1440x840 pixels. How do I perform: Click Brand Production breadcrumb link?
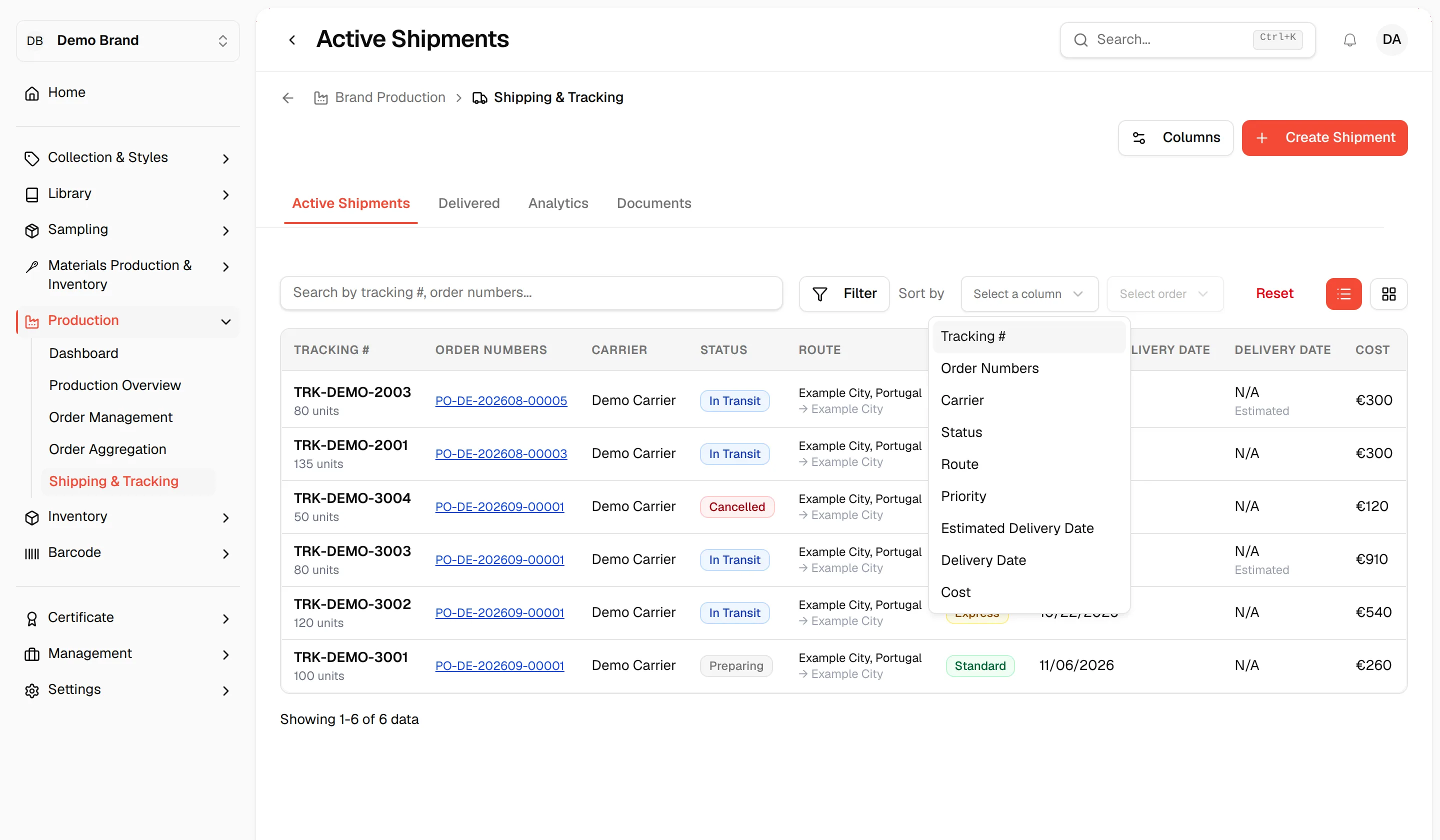click(x=389, y=97)
